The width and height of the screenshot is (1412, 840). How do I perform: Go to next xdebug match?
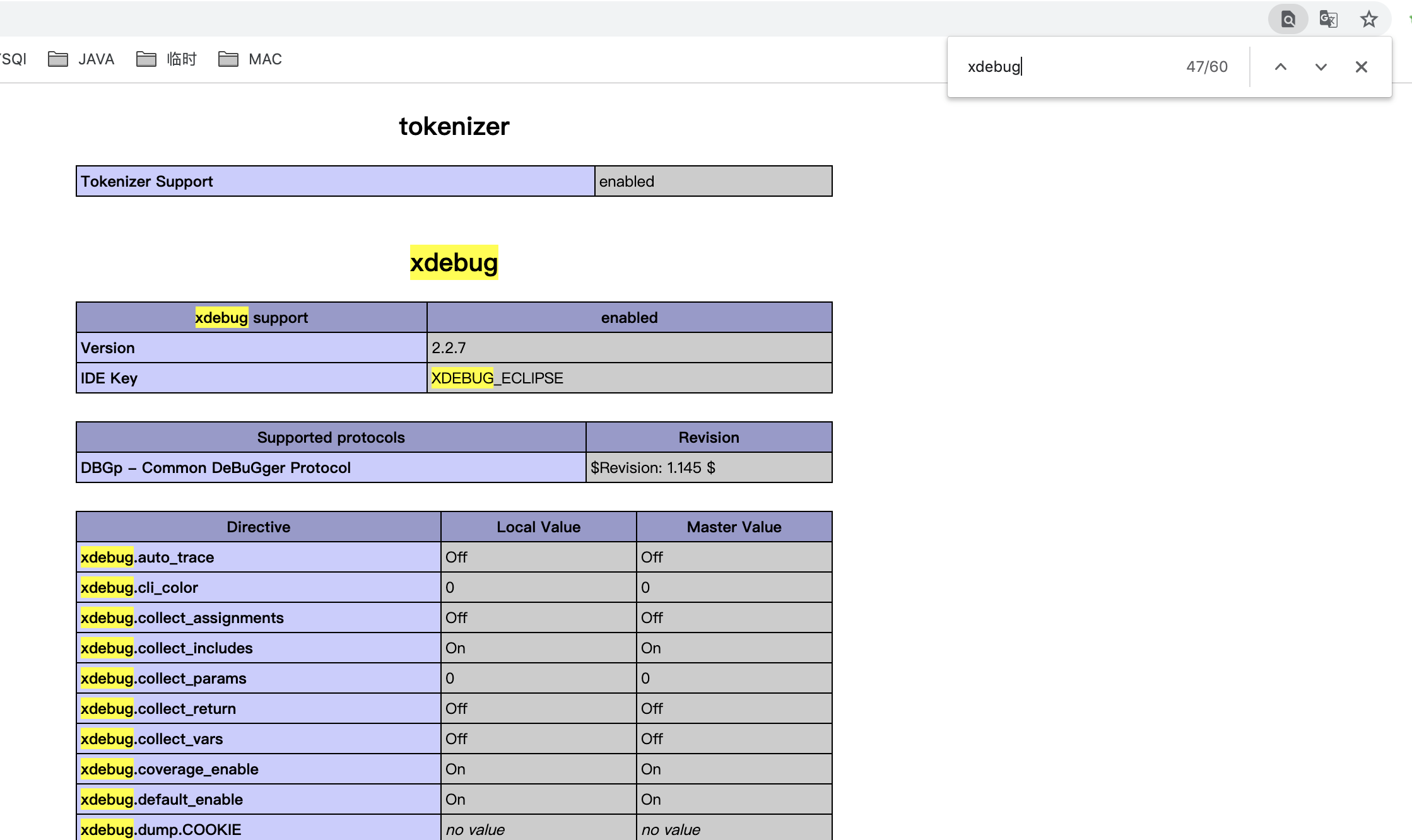click(x=1321, y=67)
